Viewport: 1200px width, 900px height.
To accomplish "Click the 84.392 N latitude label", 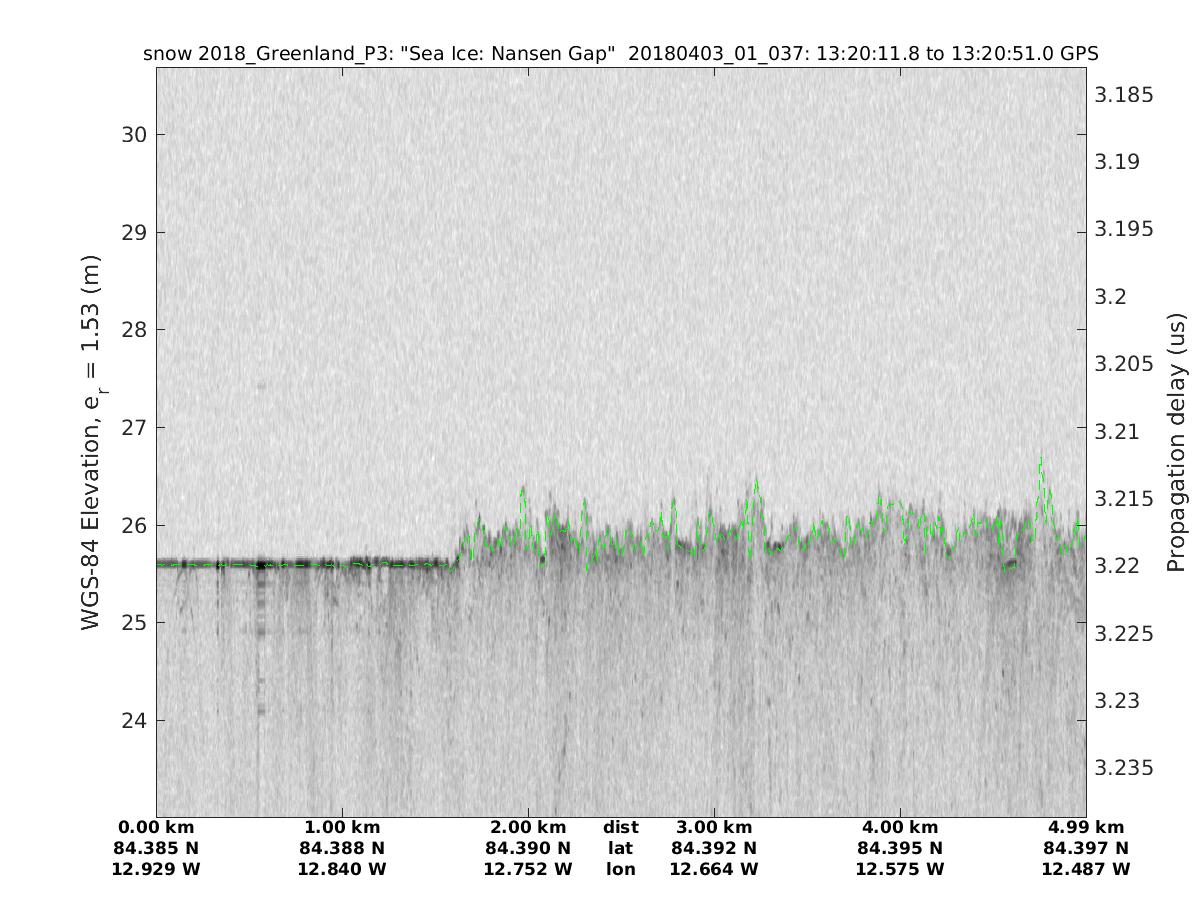I will point(713,848).
